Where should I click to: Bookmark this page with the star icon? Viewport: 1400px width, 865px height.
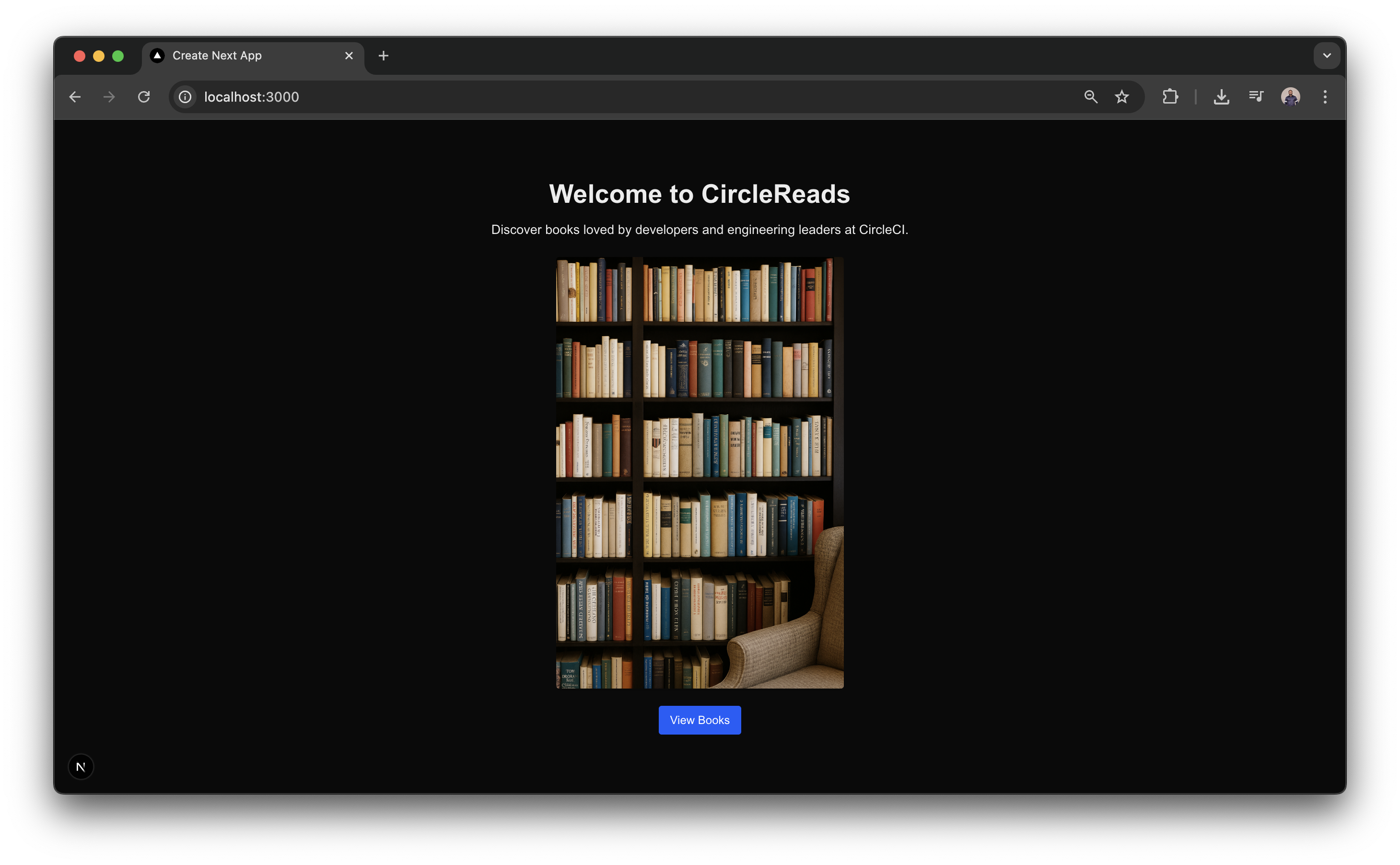1122,97
